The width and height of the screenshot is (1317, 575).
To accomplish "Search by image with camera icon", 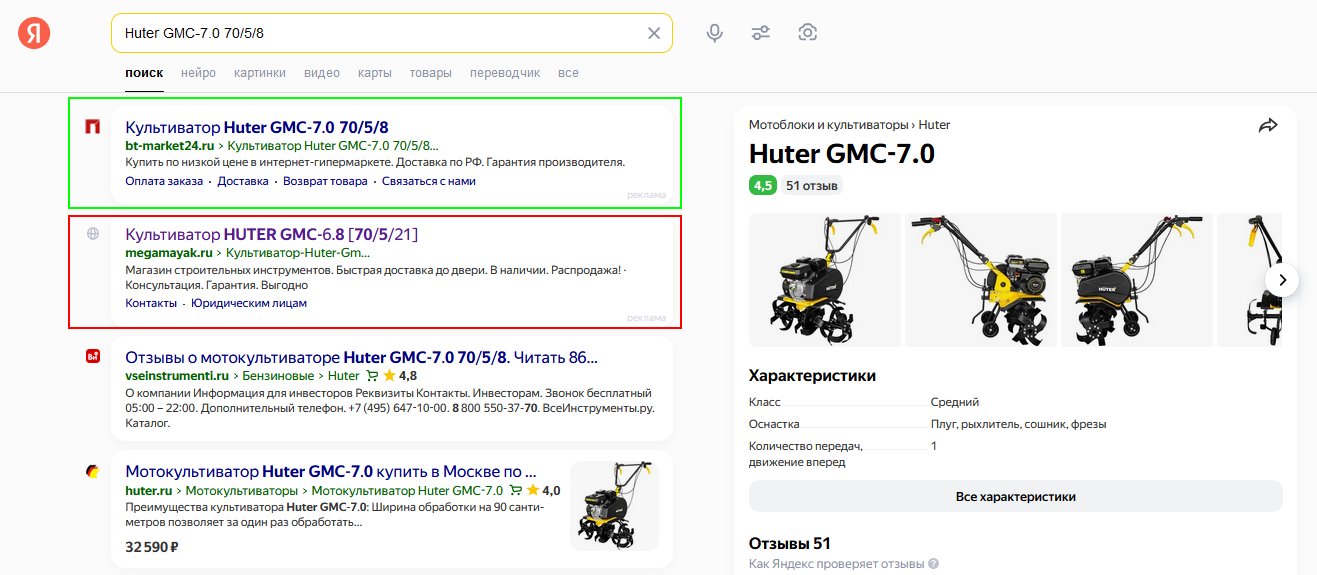I will point(808,33).
